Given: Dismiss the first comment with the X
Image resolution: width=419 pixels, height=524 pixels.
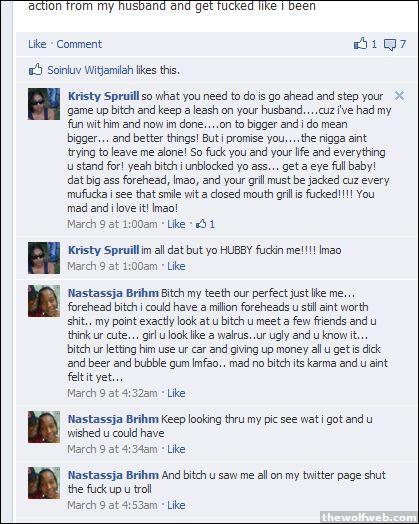Looking at the screenshot, I should click(399, 96).
